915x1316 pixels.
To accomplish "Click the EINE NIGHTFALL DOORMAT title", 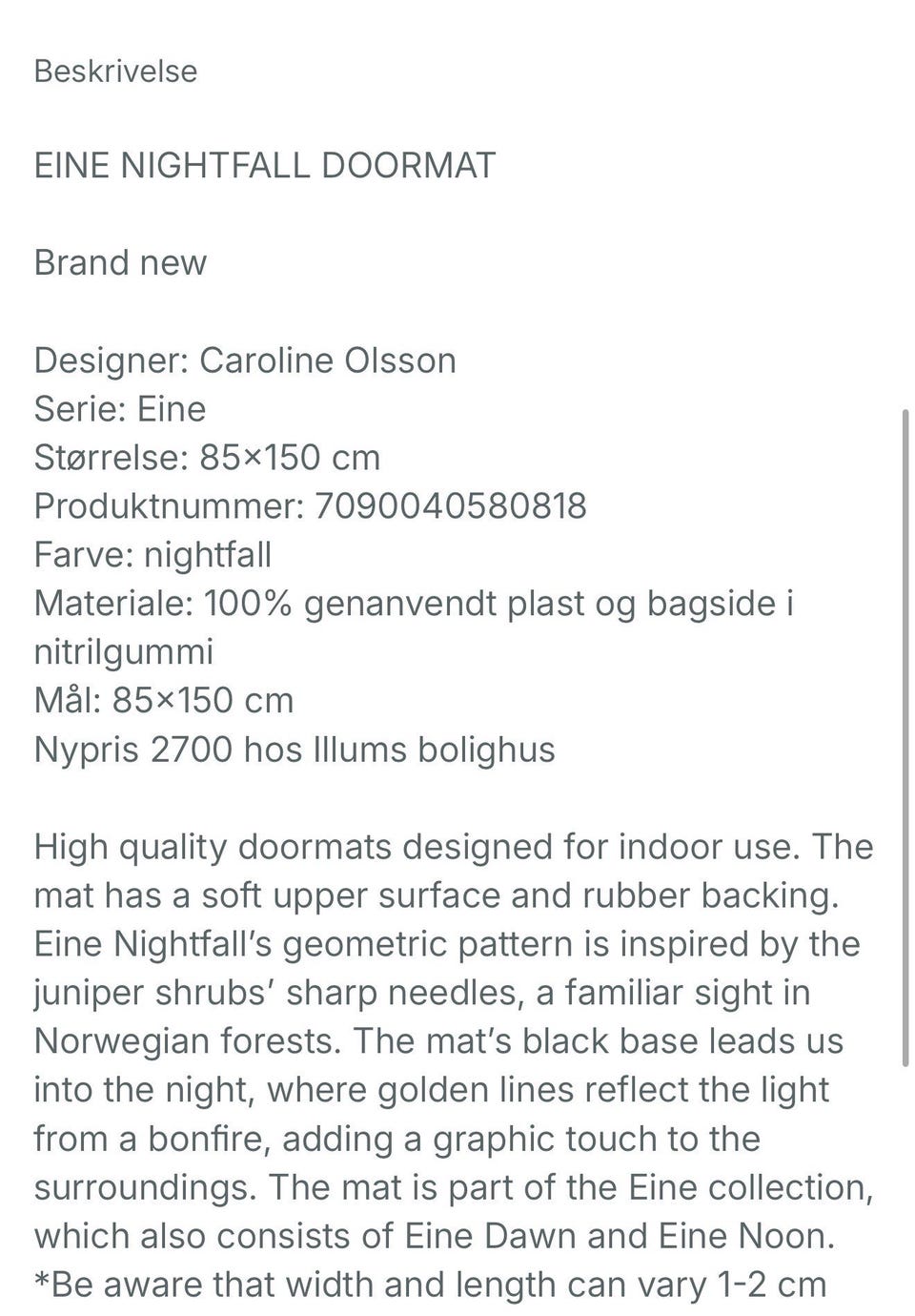I will [x=265, y=166].
